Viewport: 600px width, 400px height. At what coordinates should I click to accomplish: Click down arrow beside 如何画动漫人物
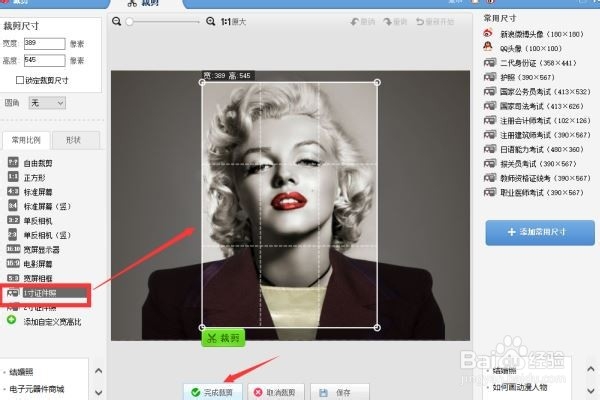coord(590,390)
